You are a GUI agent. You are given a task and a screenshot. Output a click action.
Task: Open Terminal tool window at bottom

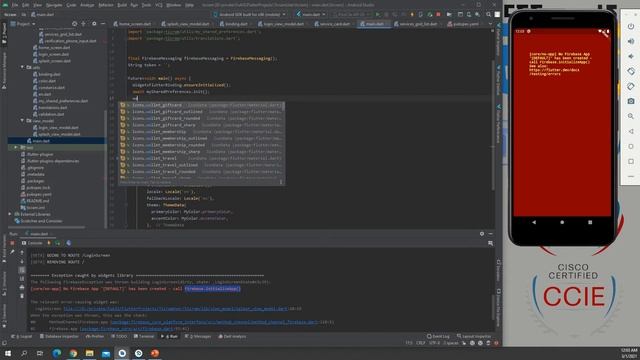pyautogui.click(x=144, y=337)
